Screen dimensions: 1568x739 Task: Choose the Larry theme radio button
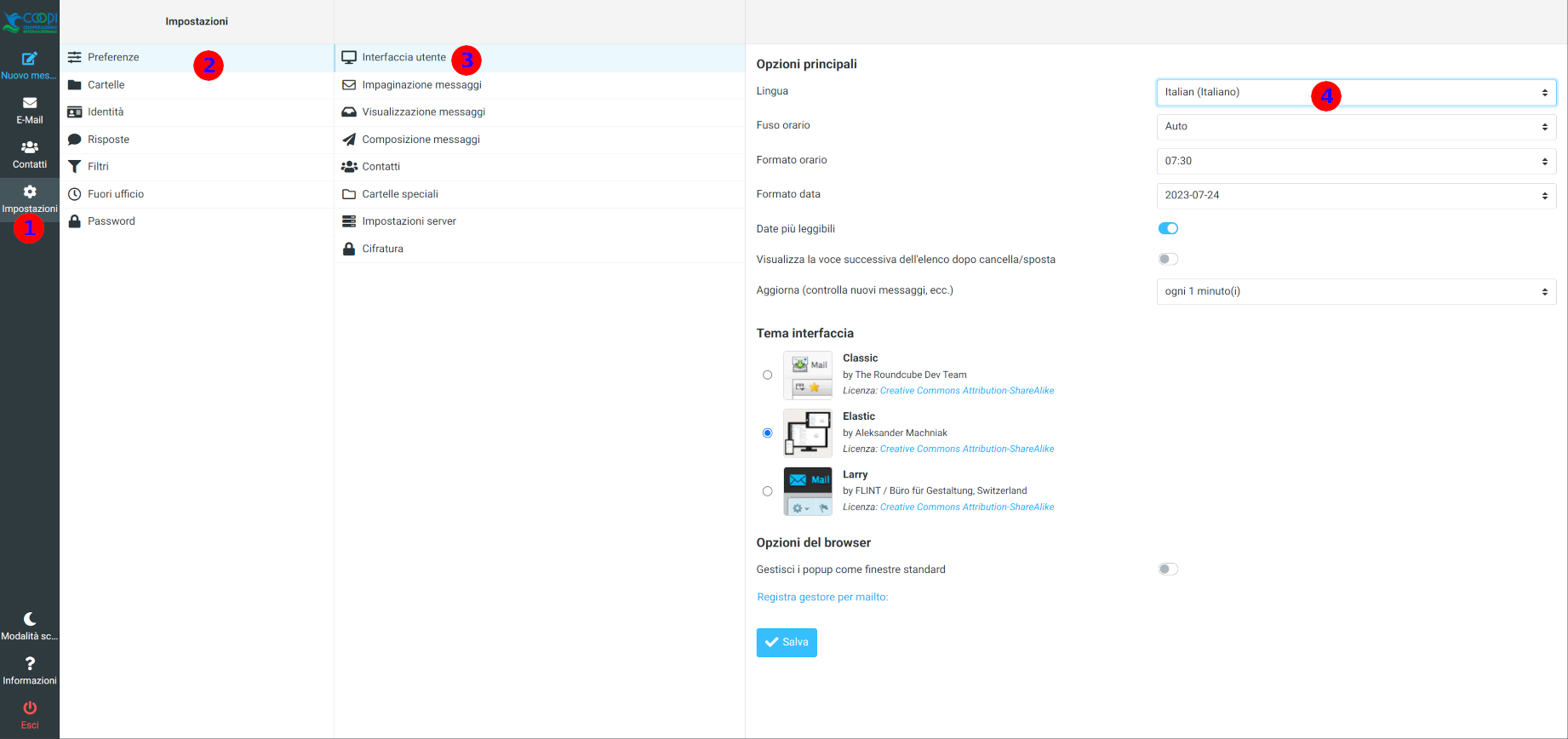(x=767, y=491)
